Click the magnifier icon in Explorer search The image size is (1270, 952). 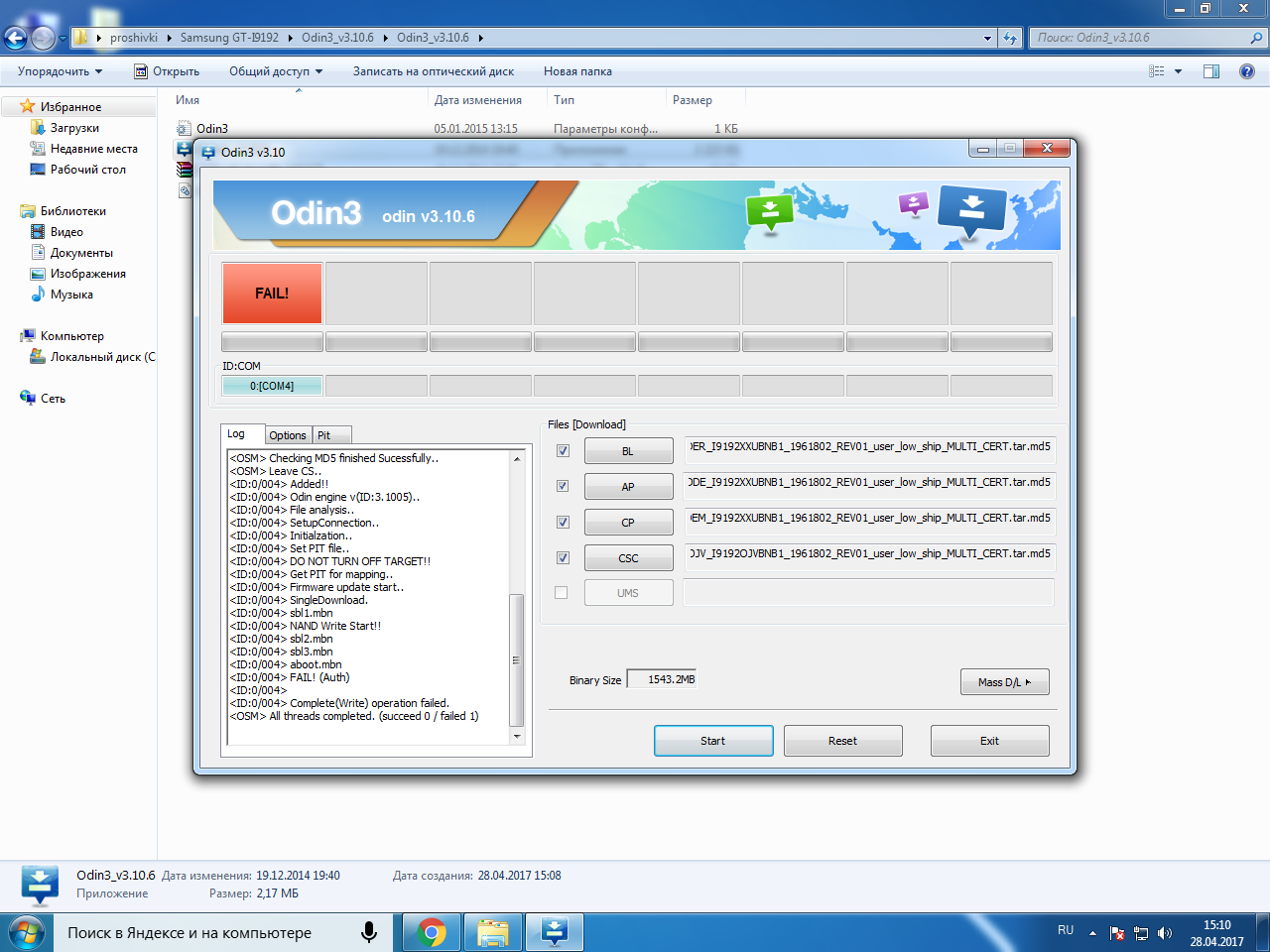[1256, 38]
